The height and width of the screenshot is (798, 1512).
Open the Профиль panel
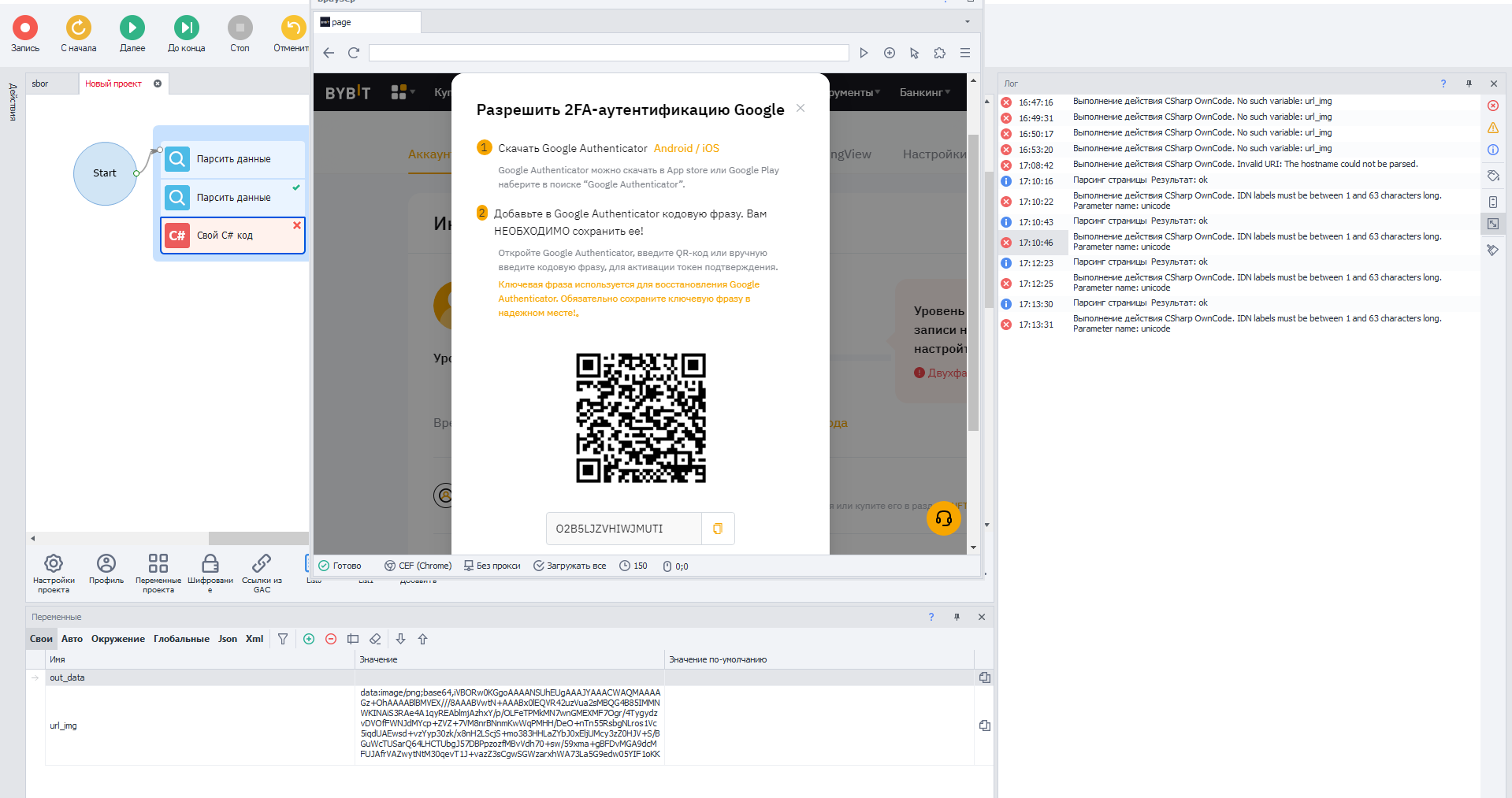(x=106, y=569)
